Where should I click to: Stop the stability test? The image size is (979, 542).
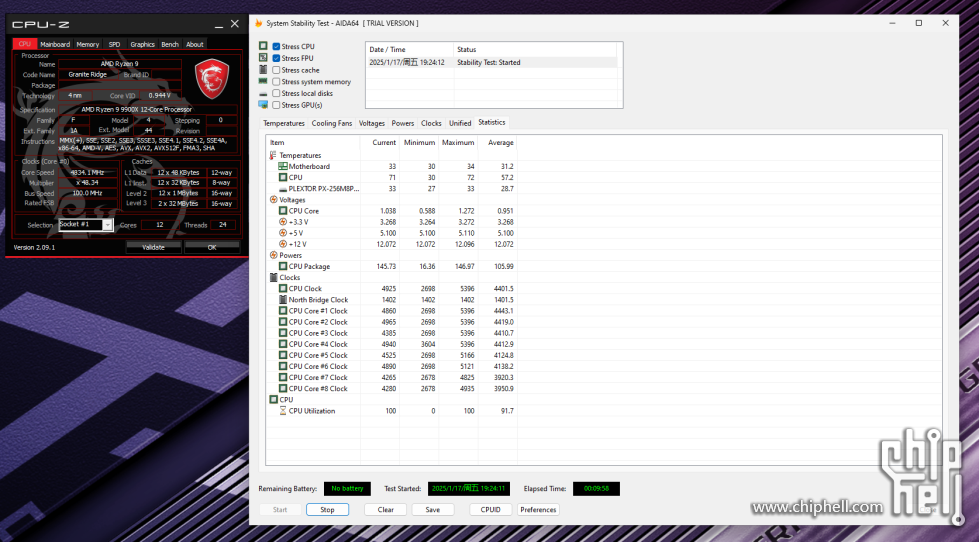(x=327, y=510)
